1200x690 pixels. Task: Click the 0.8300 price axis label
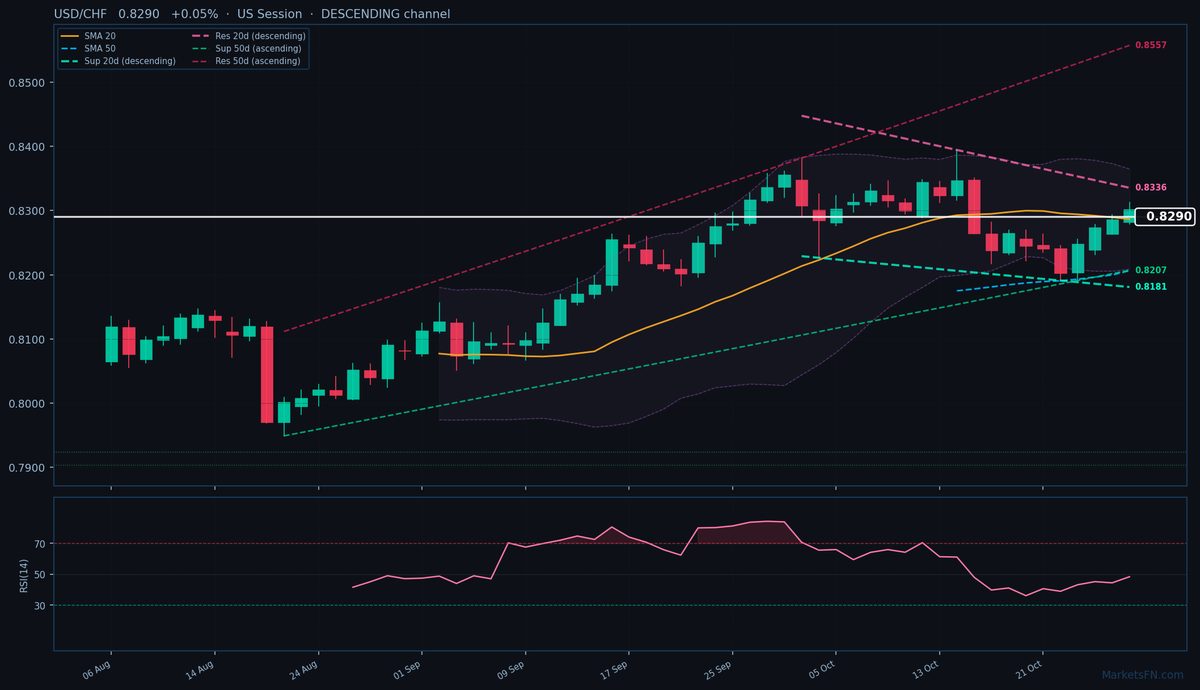click(26, 211)
